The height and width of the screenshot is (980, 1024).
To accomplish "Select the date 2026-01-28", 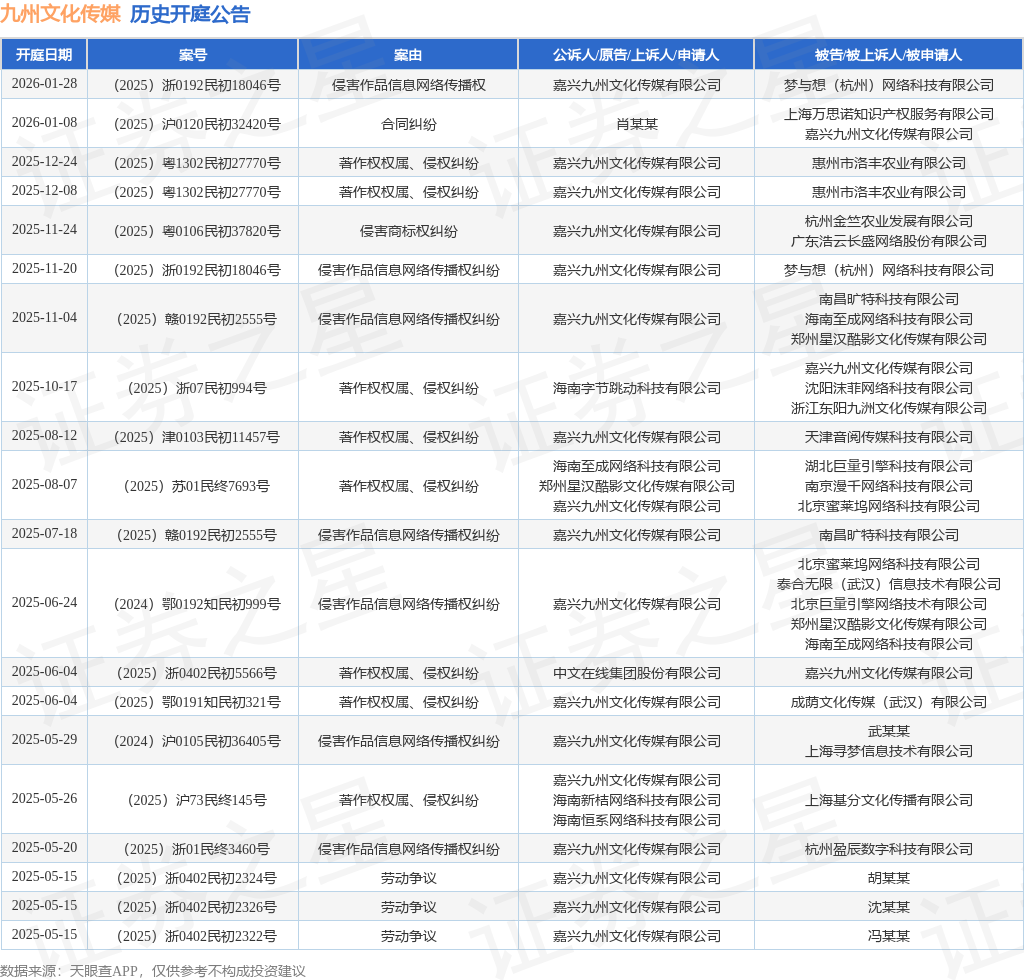I will pyautogui.click(x=44, y=84).
